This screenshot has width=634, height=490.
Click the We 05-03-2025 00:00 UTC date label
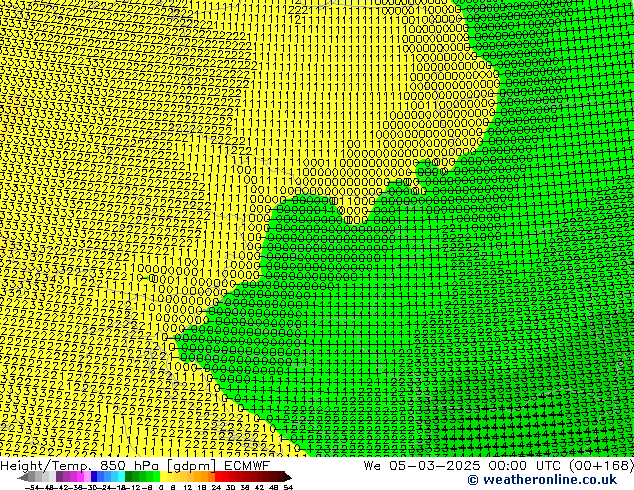pyautogui.click(x=464, y=465)
